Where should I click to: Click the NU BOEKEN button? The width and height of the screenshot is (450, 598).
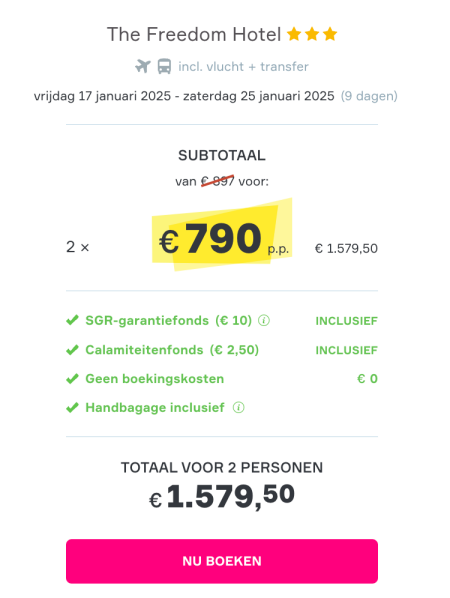222,561
